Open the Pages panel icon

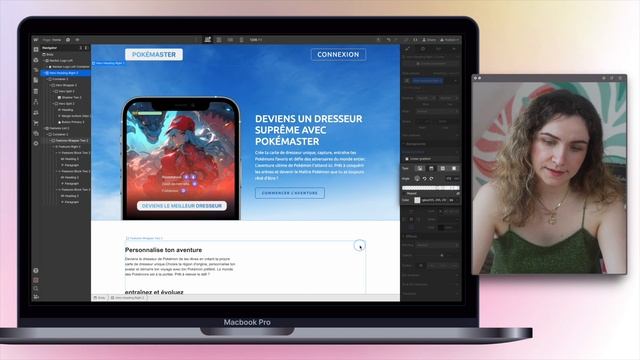36,80
